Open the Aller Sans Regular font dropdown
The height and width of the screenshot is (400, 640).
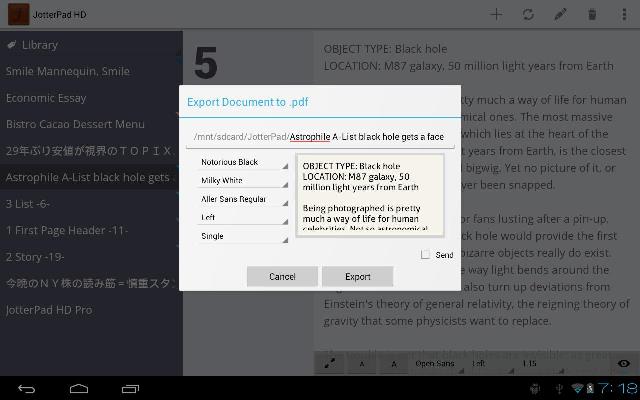(242, 199)
